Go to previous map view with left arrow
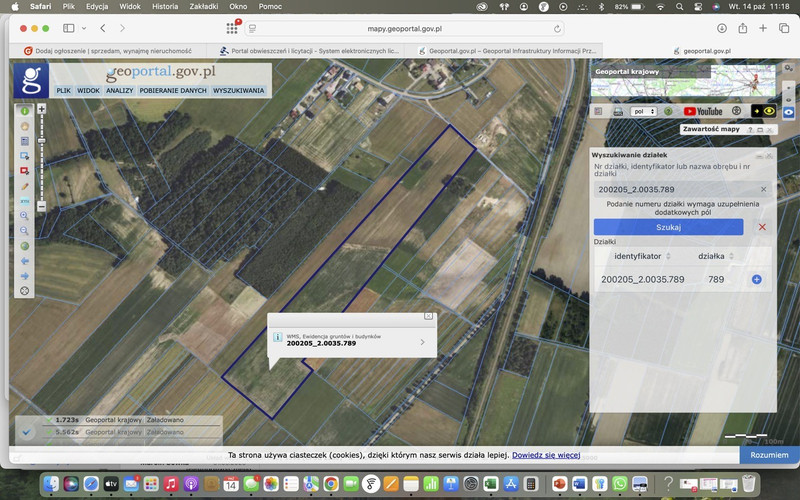Screen dimensions: 800x500 click(25, 260)
